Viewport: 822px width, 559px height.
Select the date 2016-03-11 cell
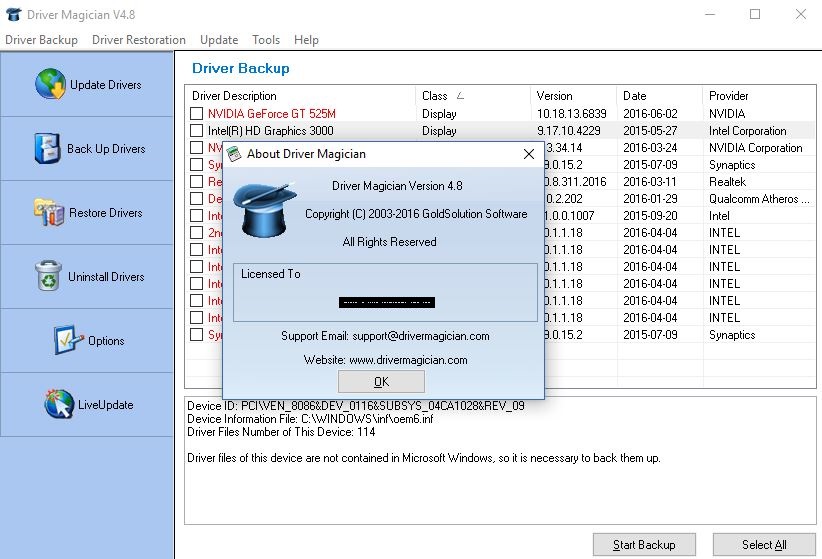650,182
